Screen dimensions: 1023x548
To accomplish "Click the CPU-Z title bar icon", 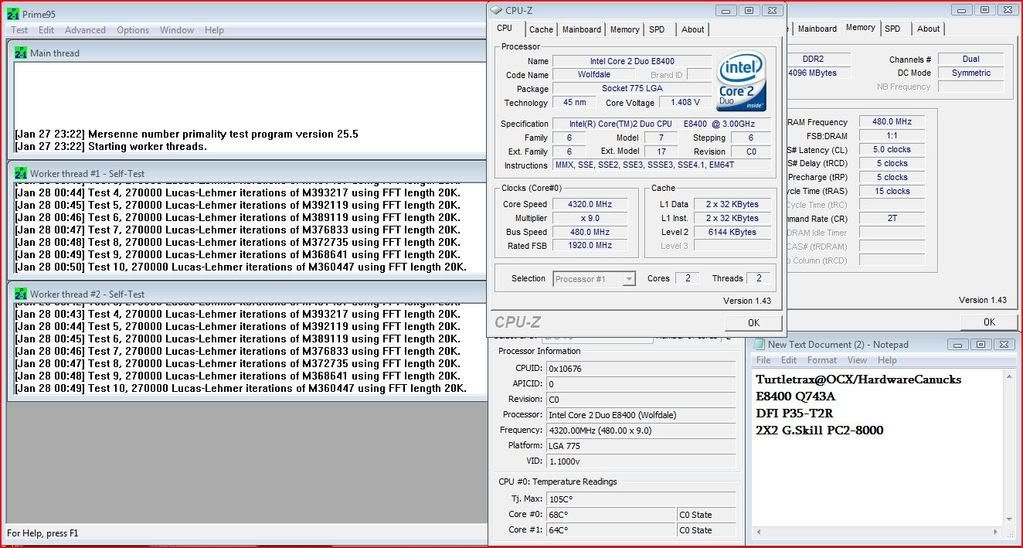I will click(x=496, y=10).
